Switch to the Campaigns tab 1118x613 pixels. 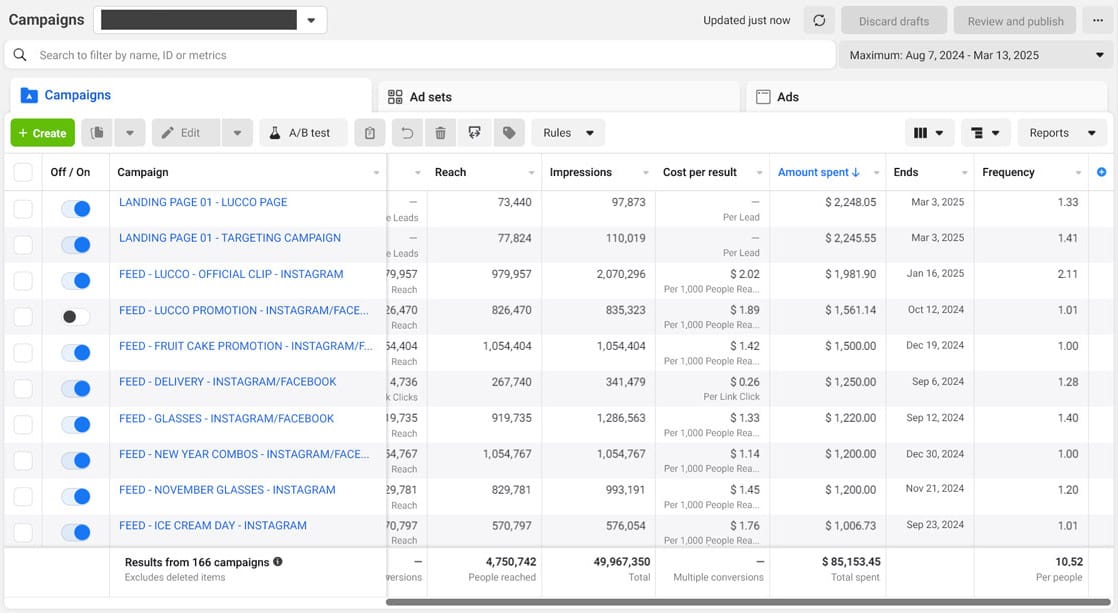[190, 96]
